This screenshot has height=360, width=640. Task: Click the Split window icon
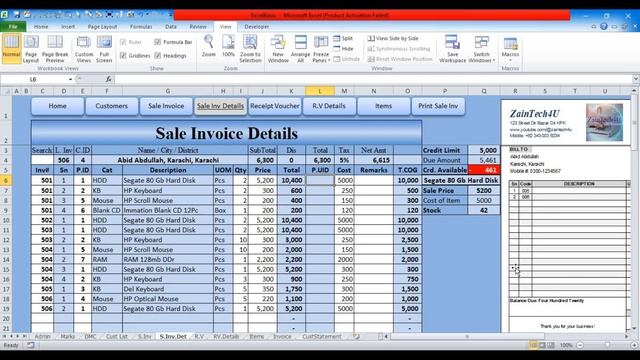tap(337, 38)
